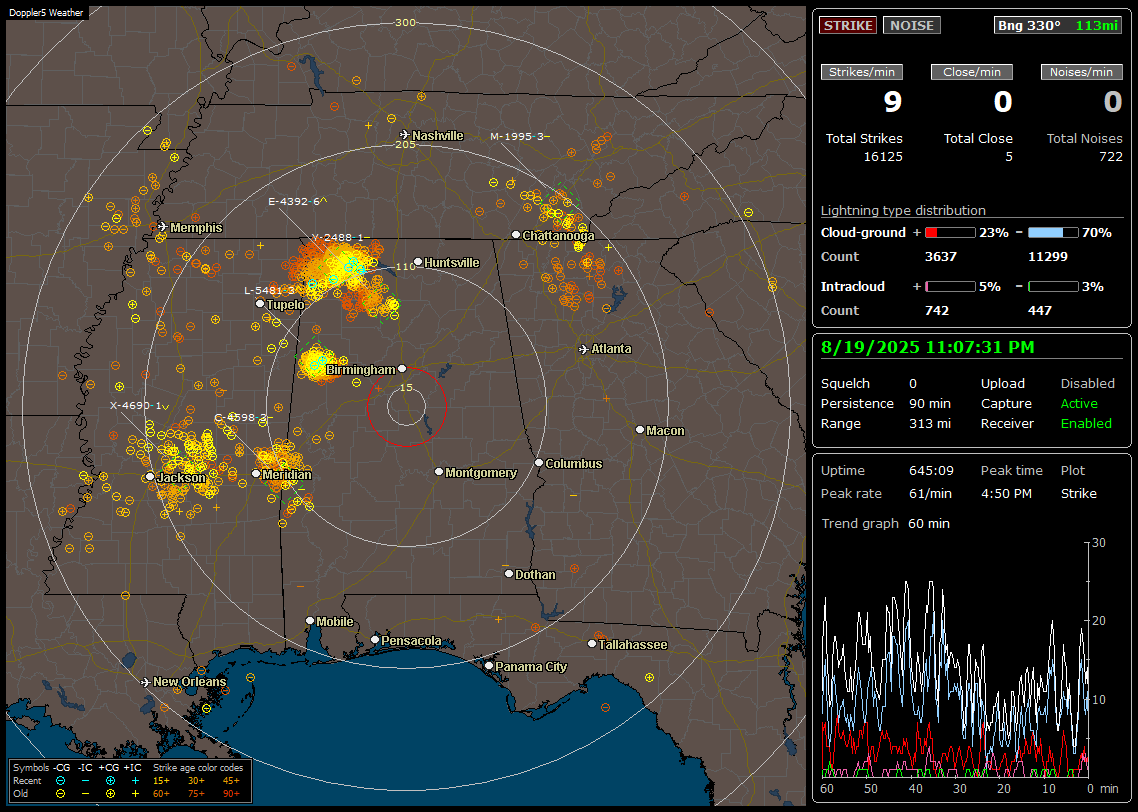Click the negative intracloud green percentage bar
Image resolution: width=1138 pixels, height=812 pixels.
tap(1053, 287)
